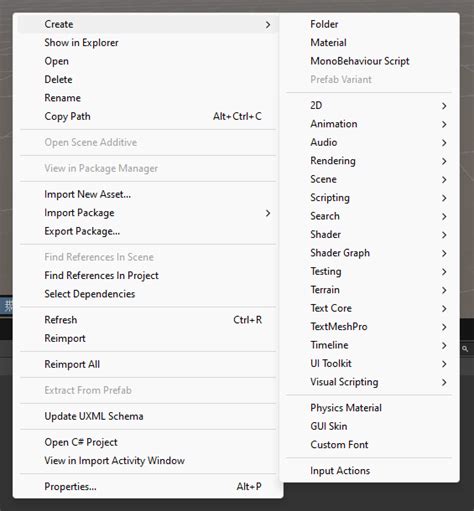
Task: Expand the Import Package submenu arrow
Action: pos(268,213)
